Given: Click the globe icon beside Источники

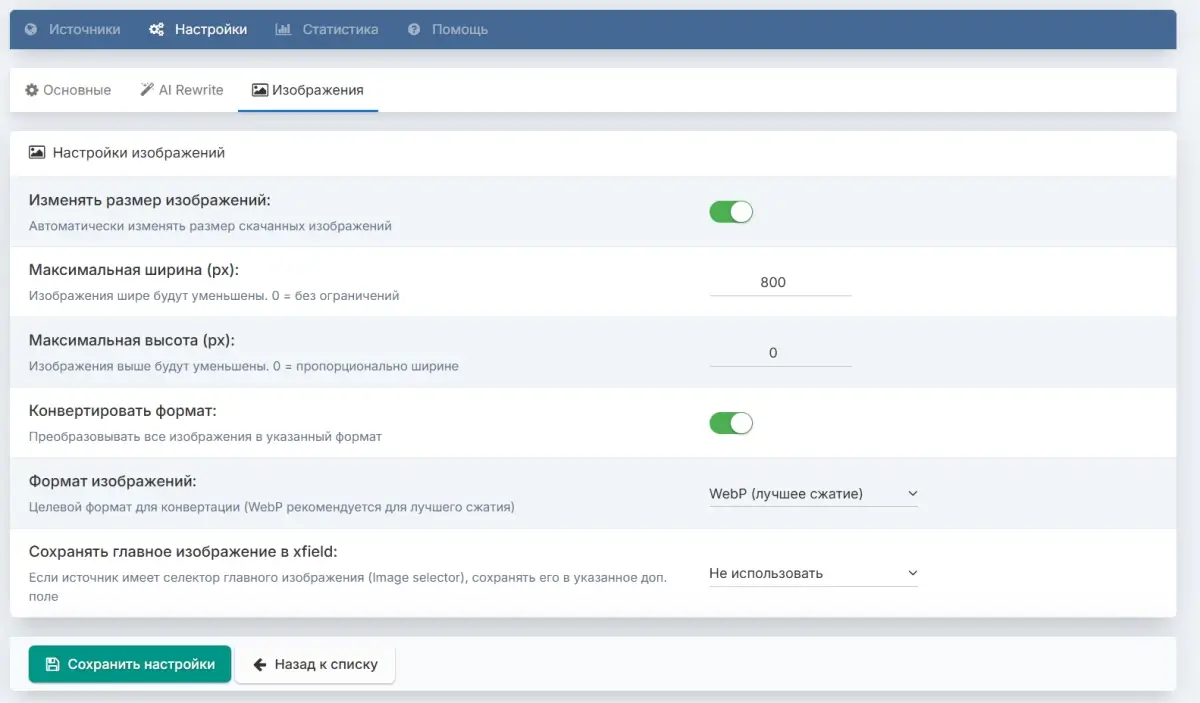Looking at the screenshot, I should point(30,30).
